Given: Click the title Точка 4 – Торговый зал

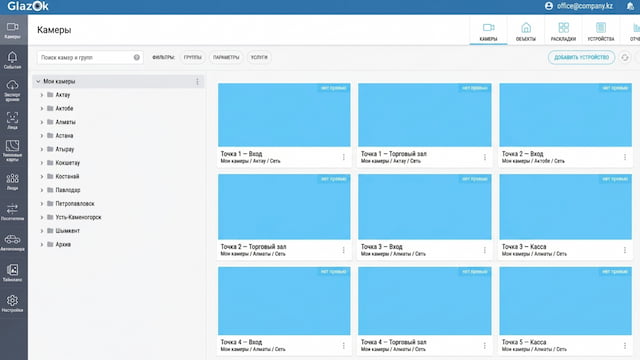Looking at the screenshot, I should (x=393, y=342).
